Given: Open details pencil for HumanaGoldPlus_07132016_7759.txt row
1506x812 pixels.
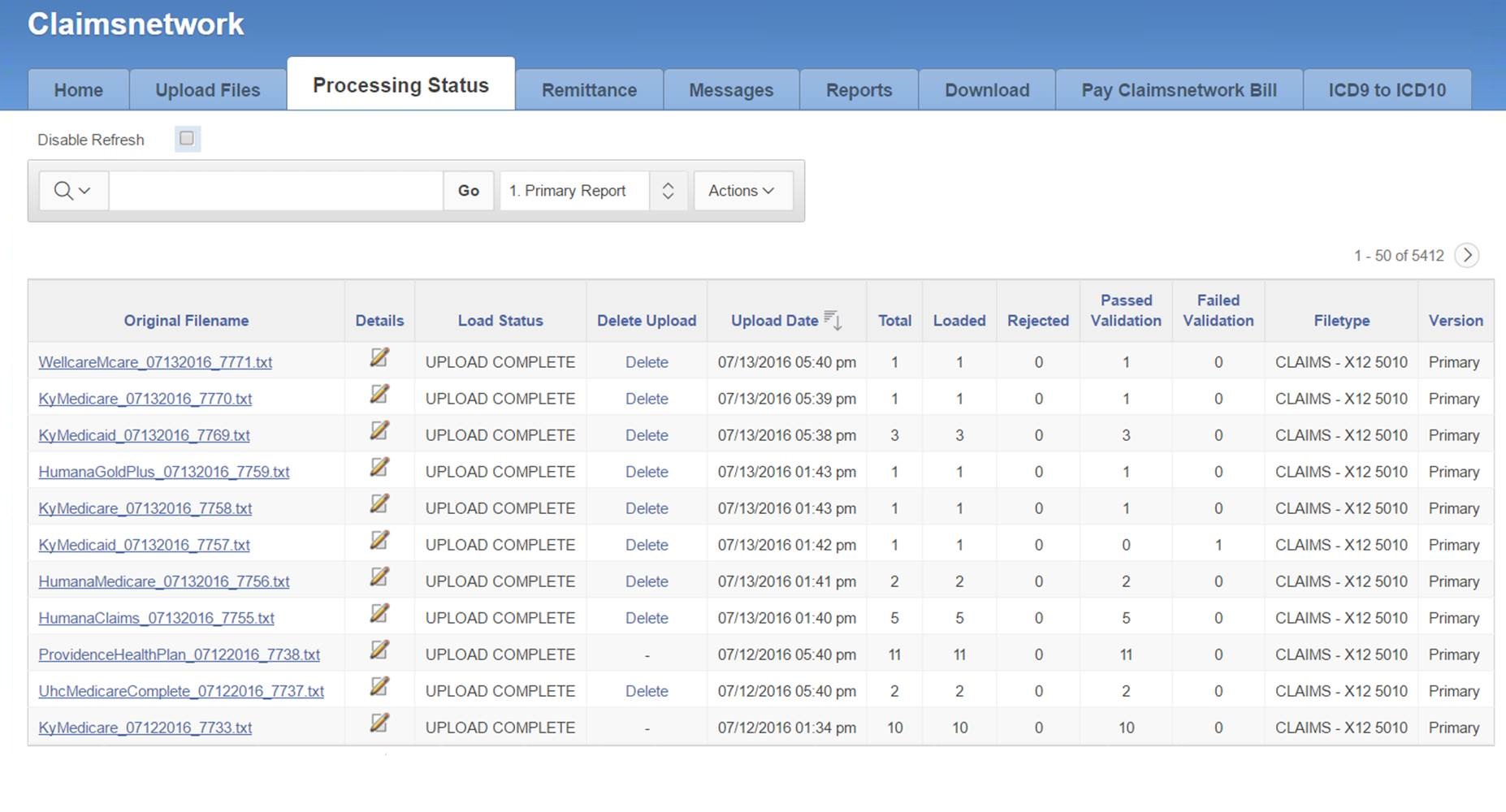Looking at the screenshot, I should tap(379, 468).
